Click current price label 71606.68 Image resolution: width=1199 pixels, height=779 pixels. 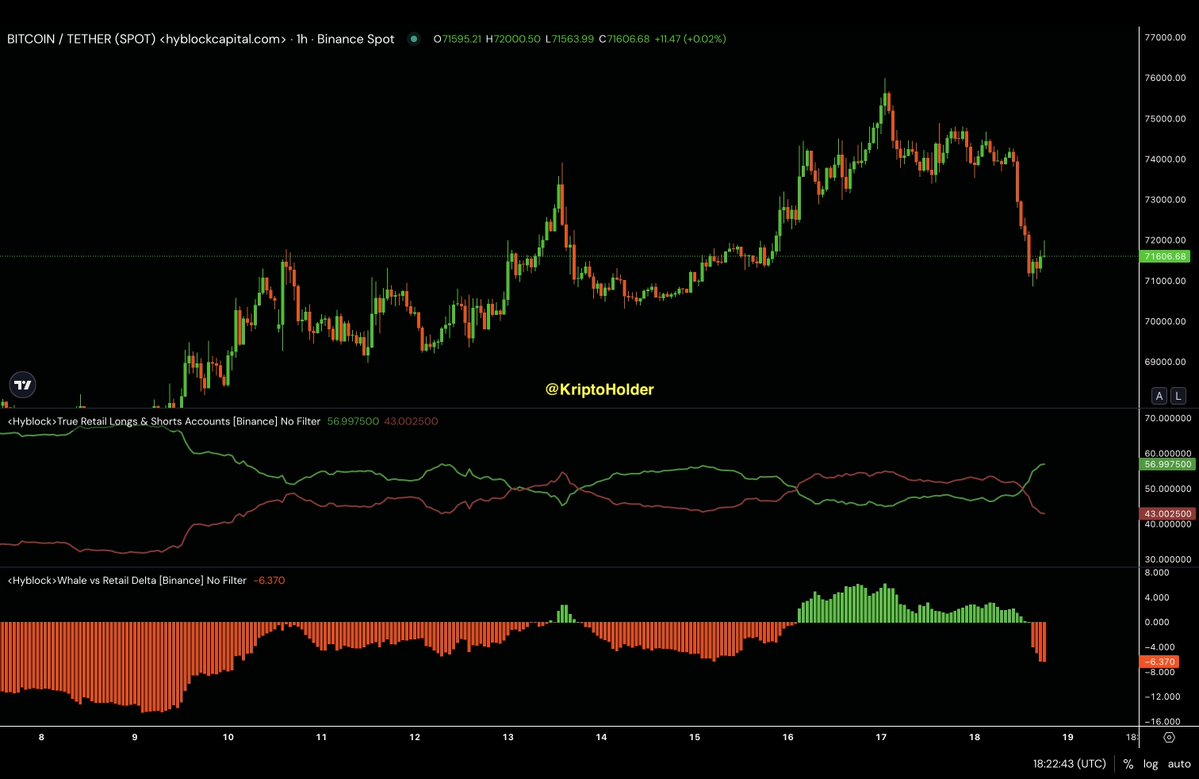(1165, 257)
